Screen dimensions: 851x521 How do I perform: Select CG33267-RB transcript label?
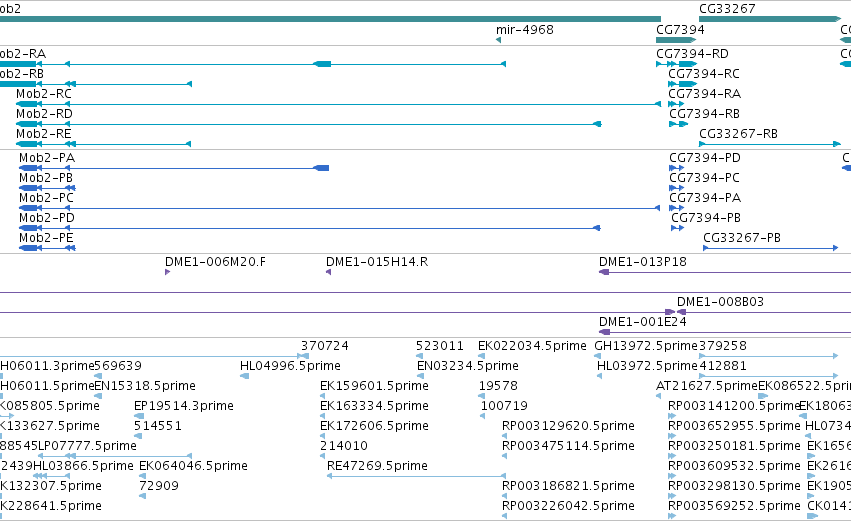pos(738,134)
